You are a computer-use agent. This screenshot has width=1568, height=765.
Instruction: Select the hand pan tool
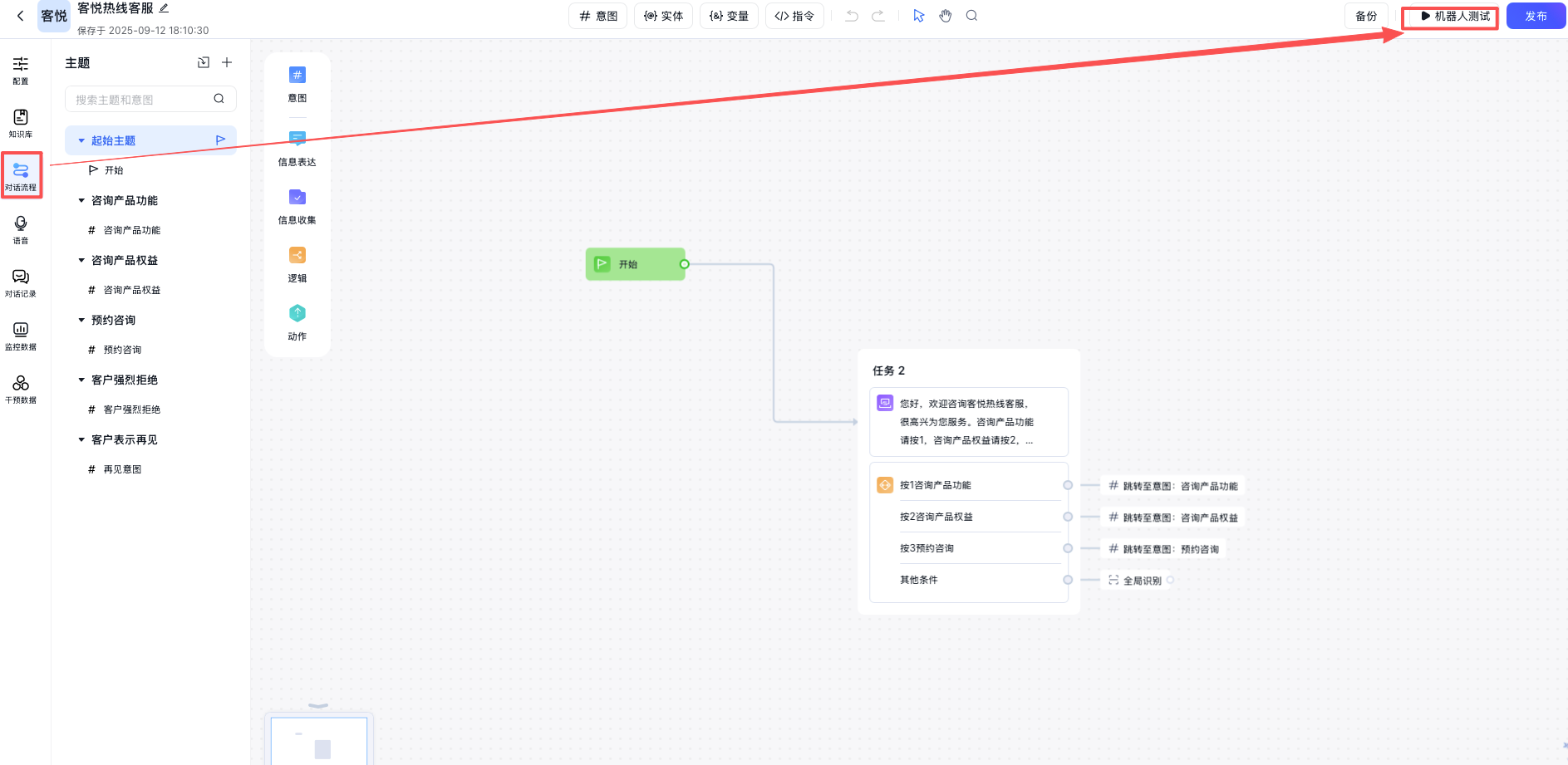946,16
